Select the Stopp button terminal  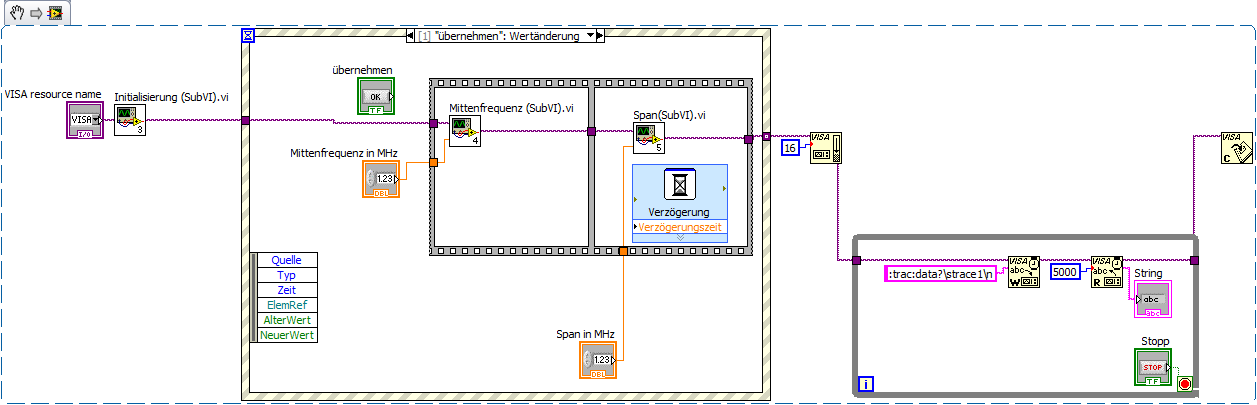[1154, 367]
